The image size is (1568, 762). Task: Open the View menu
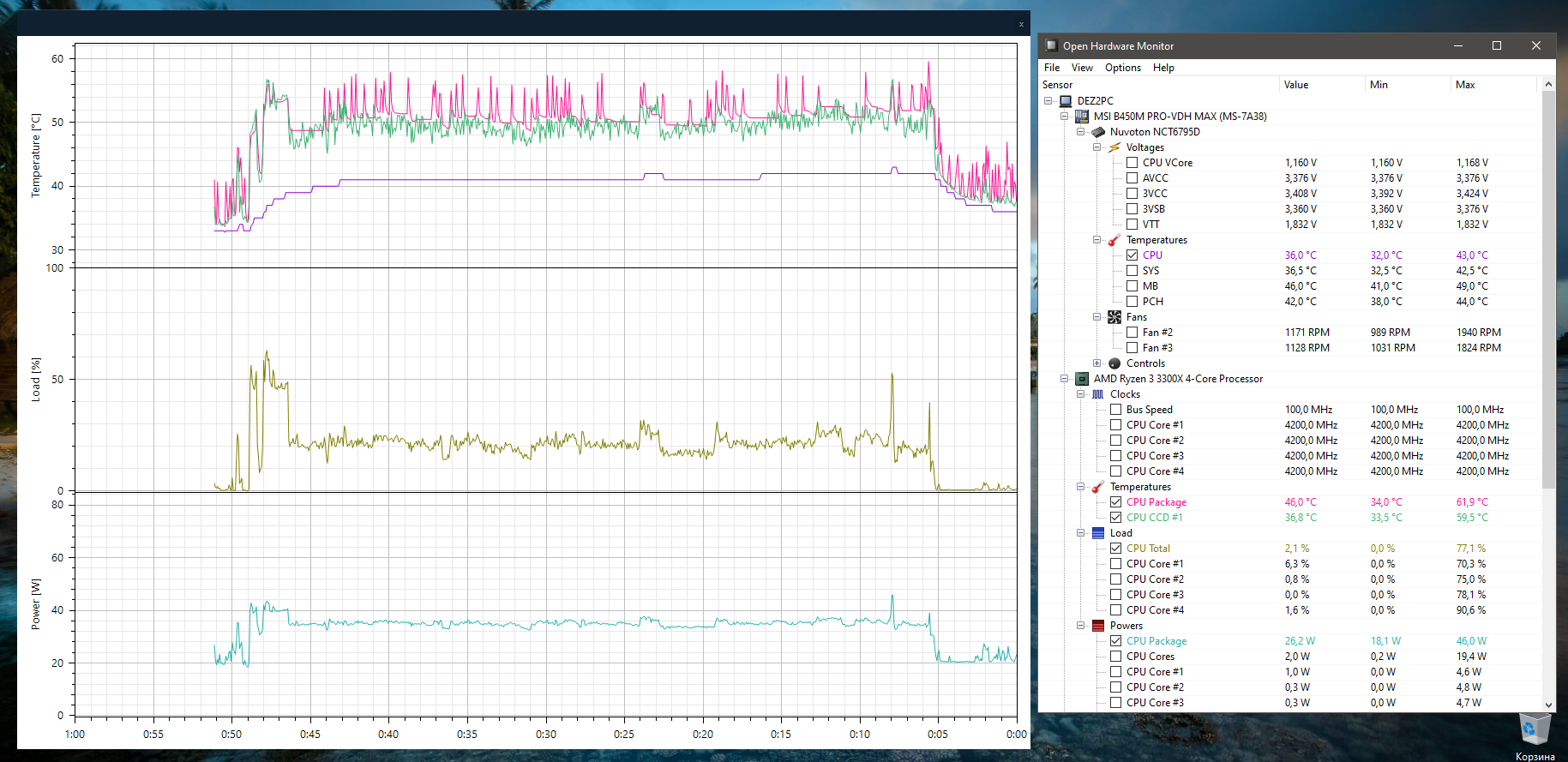[x=1082, y=68]
